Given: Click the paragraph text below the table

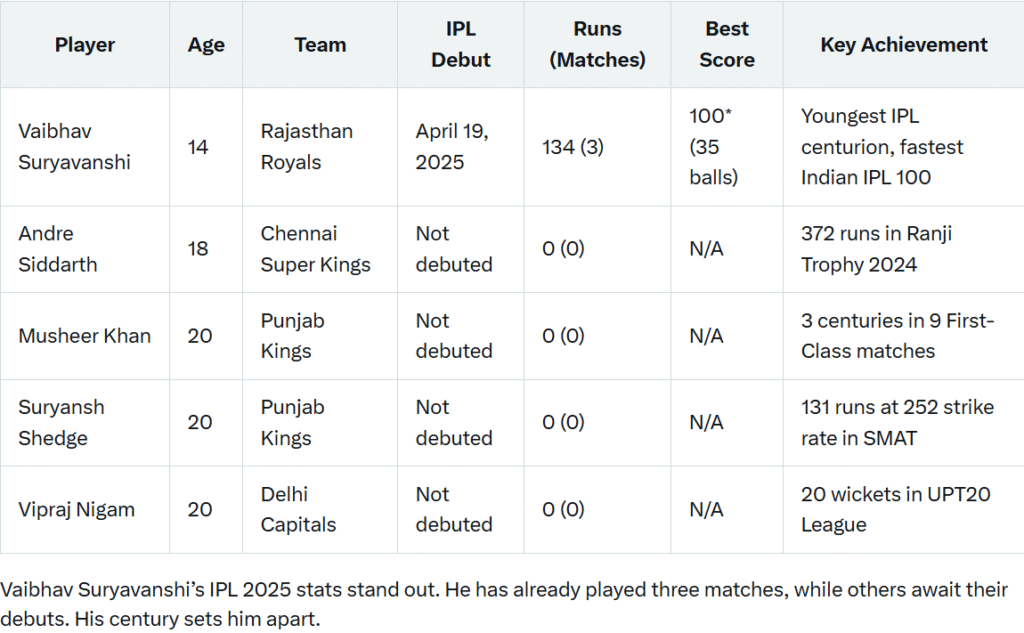Looking at the screenshot, I should coord(504,604).
